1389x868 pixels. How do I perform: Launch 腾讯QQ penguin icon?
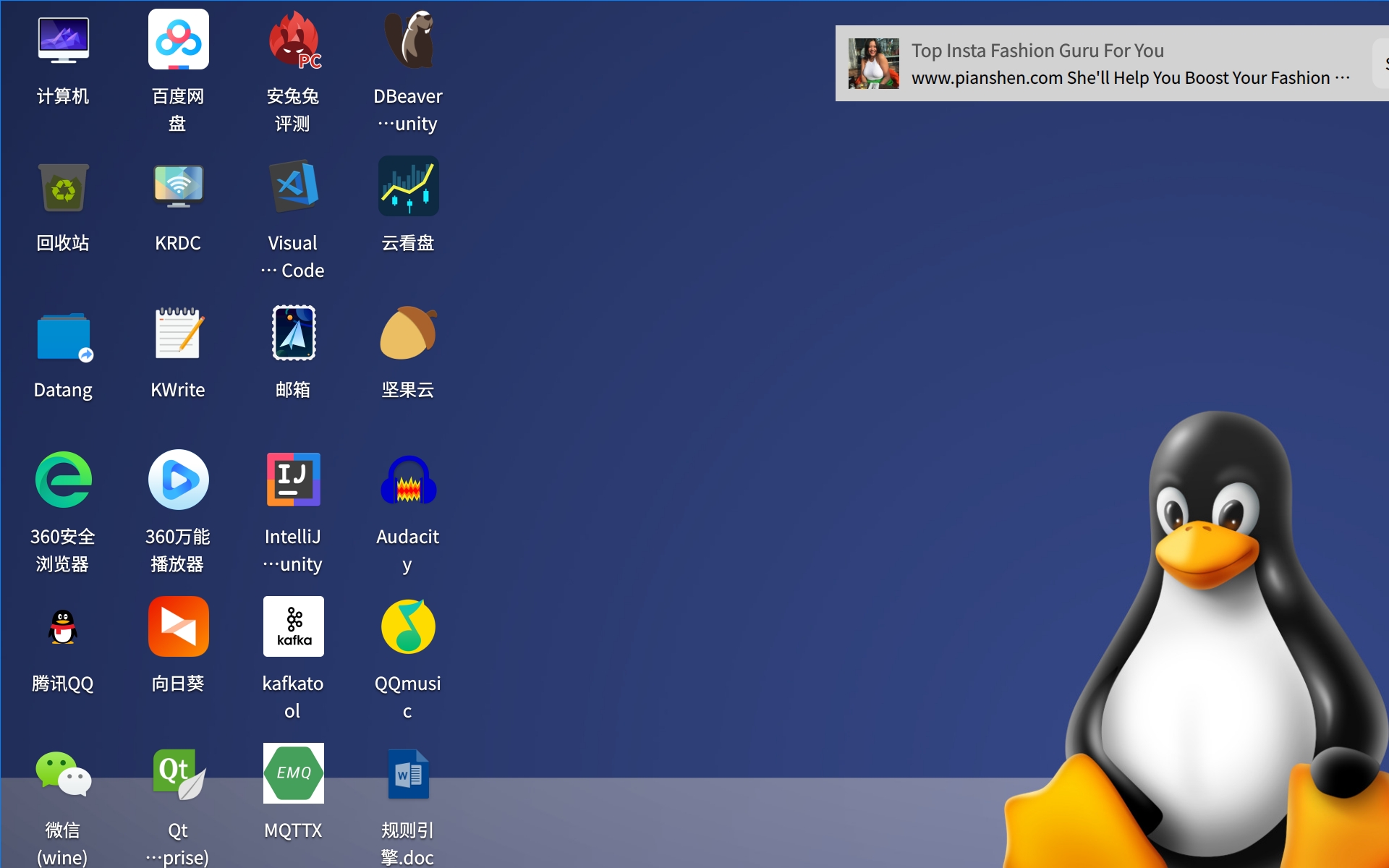pos(63,628)
